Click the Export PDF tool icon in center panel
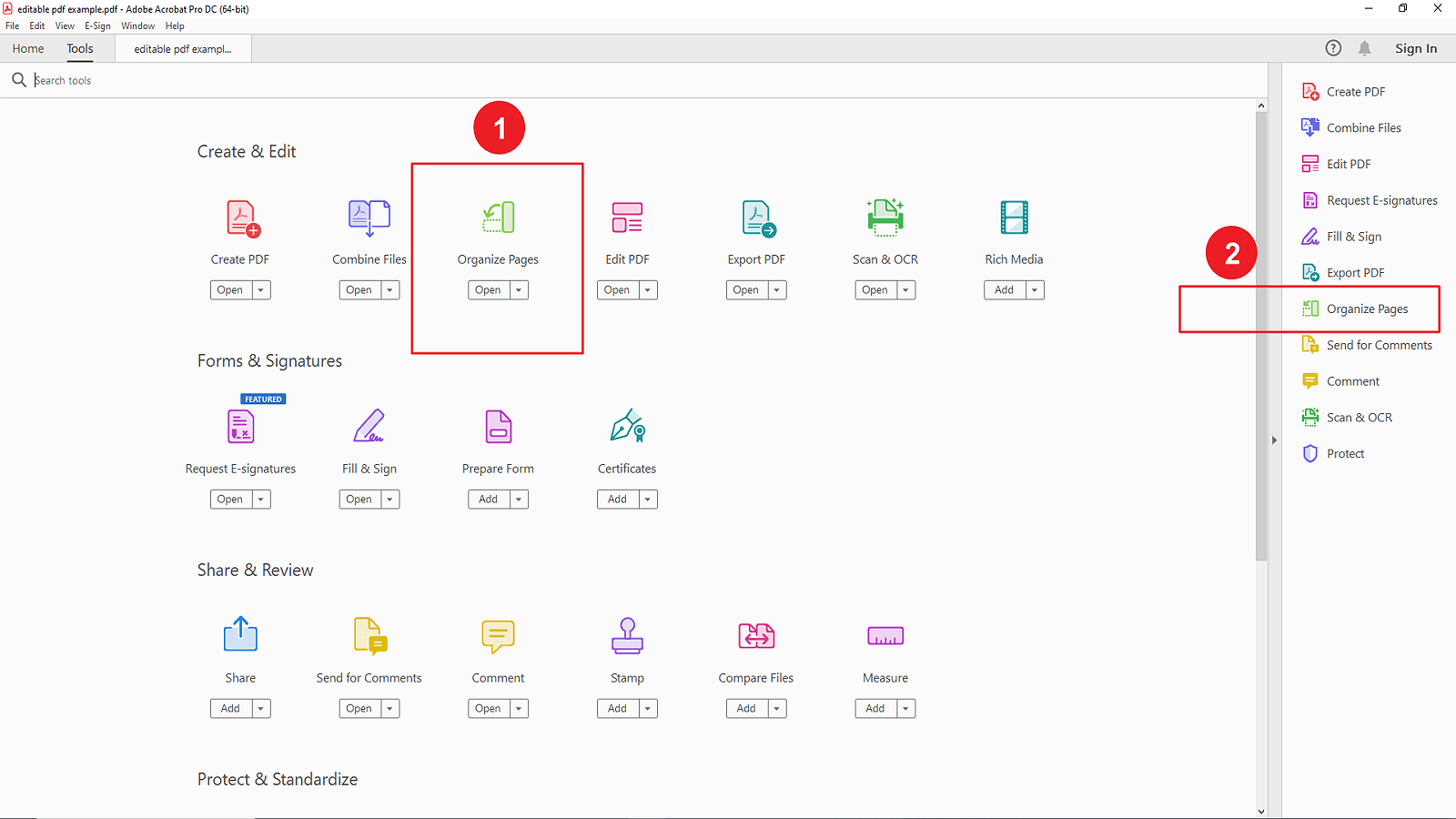Viewport: 1456px width, 819px height. coord(758,218)
